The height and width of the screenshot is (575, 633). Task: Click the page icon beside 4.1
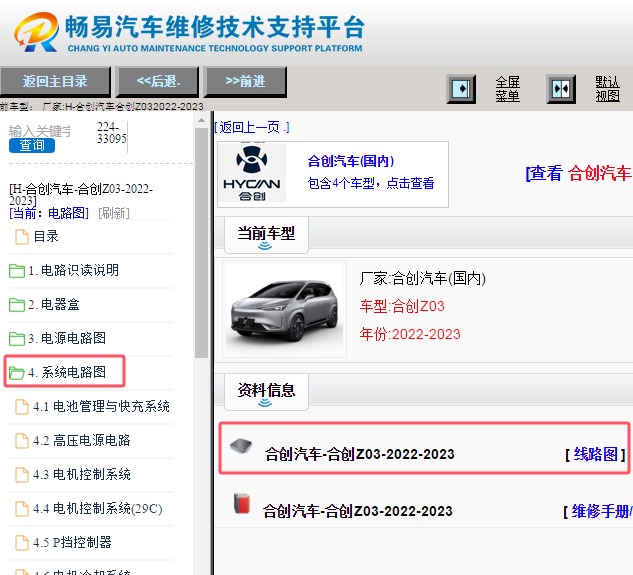click(22, 407)
